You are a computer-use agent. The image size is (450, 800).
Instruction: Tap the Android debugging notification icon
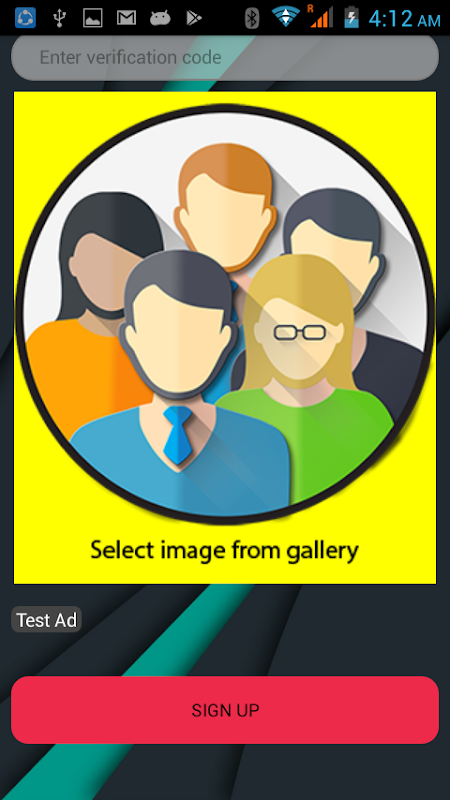160,18
